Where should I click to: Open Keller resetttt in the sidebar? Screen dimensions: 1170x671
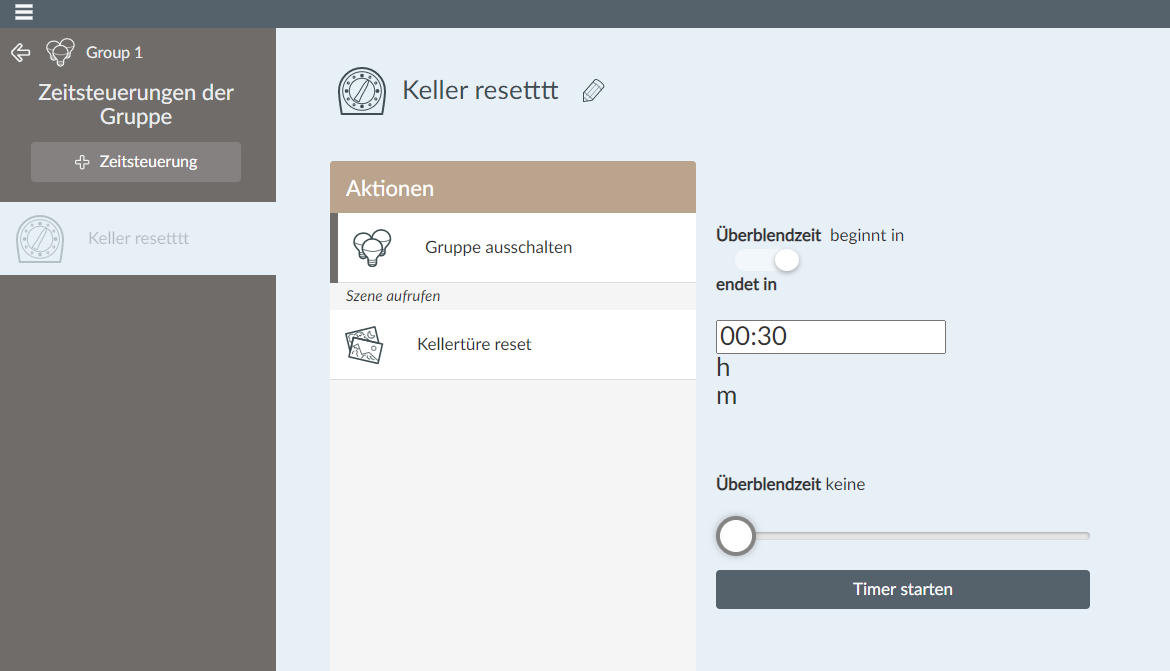click(x=138, y=239)
